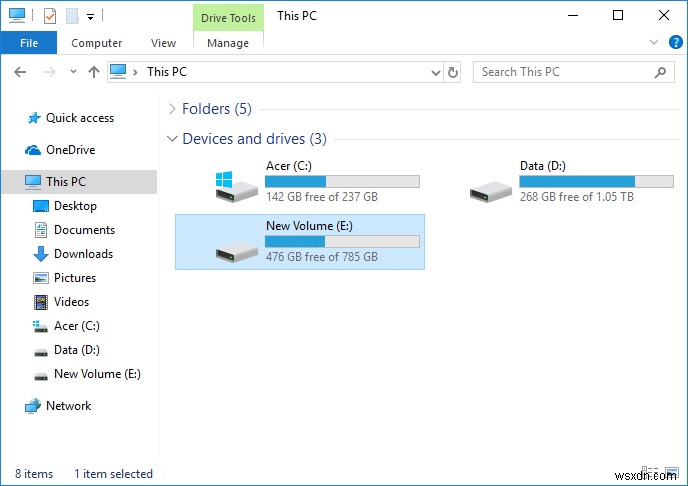Click the 1 item selected status text

coord(113,474)
